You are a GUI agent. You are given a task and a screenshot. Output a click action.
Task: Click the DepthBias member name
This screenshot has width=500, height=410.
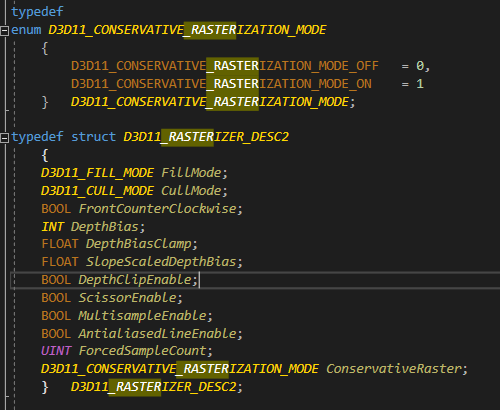(x=105, y=227)
